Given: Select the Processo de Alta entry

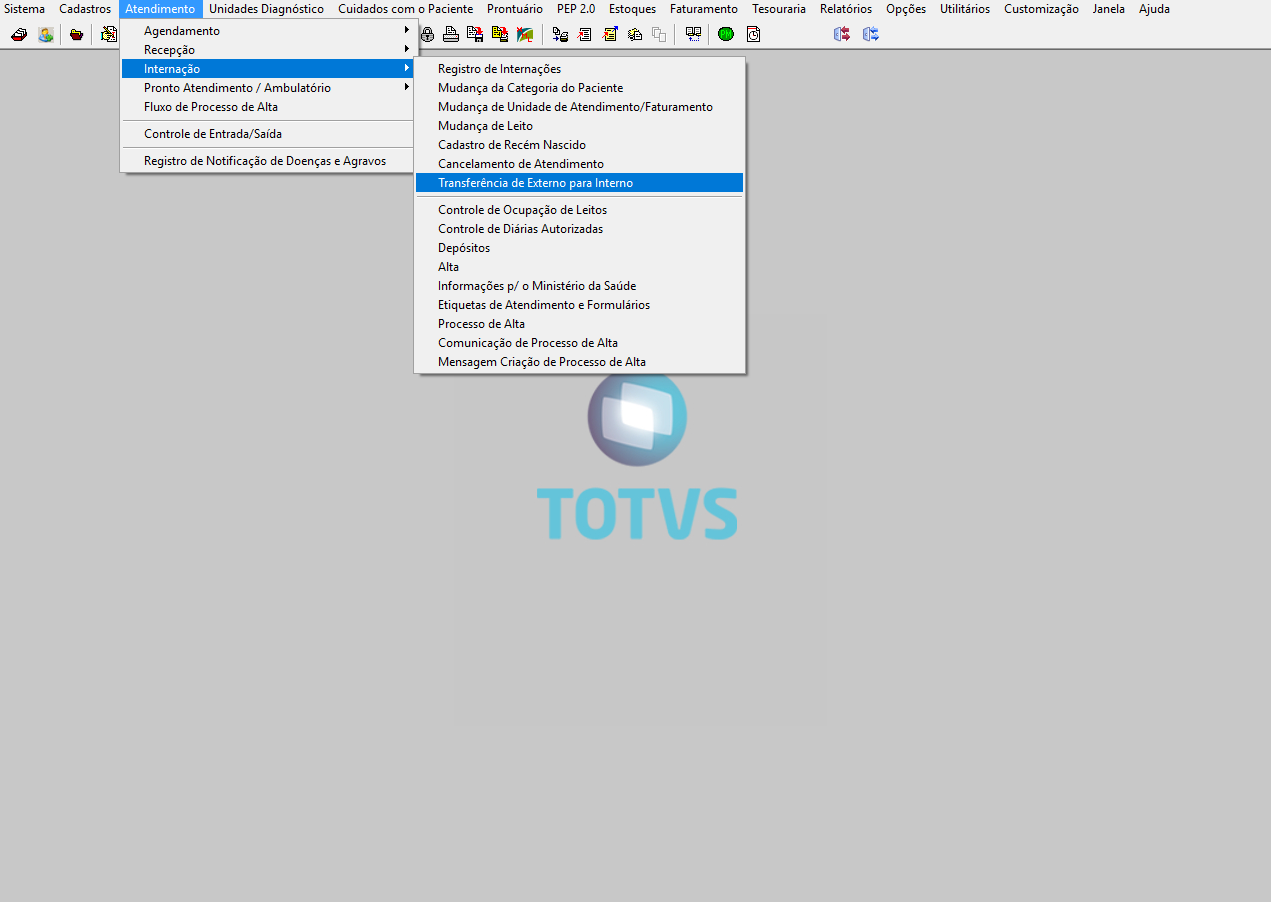Looking at the screenshot, I should point(579,324).
